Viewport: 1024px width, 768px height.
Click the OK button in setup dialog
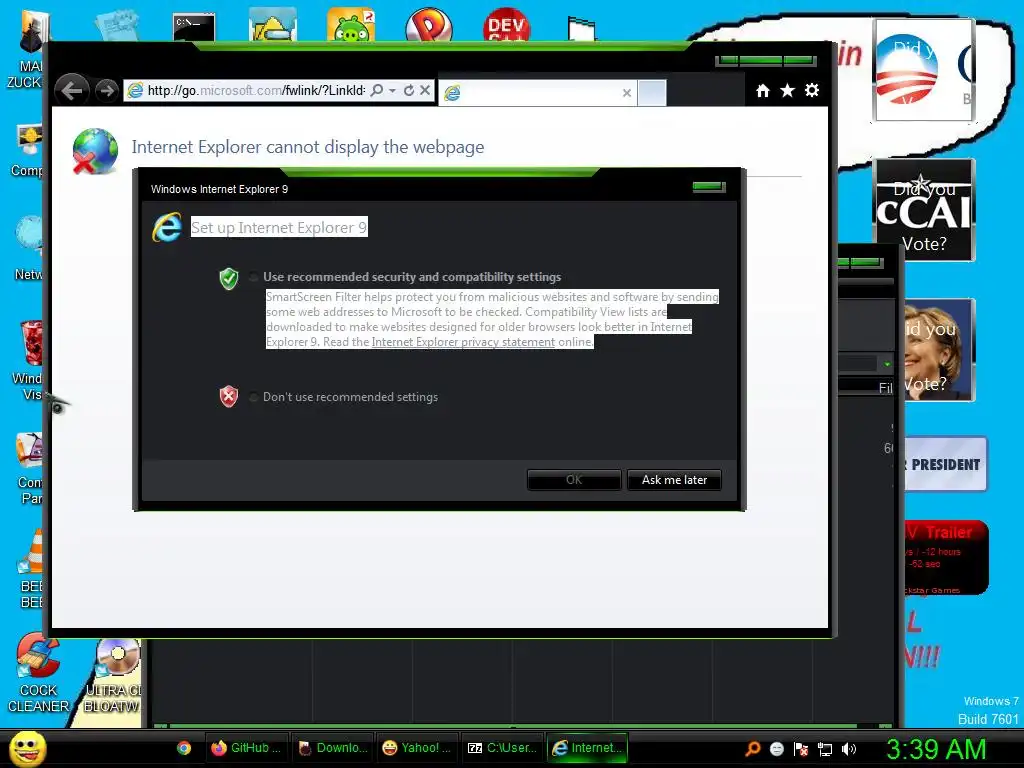(573, 480)
